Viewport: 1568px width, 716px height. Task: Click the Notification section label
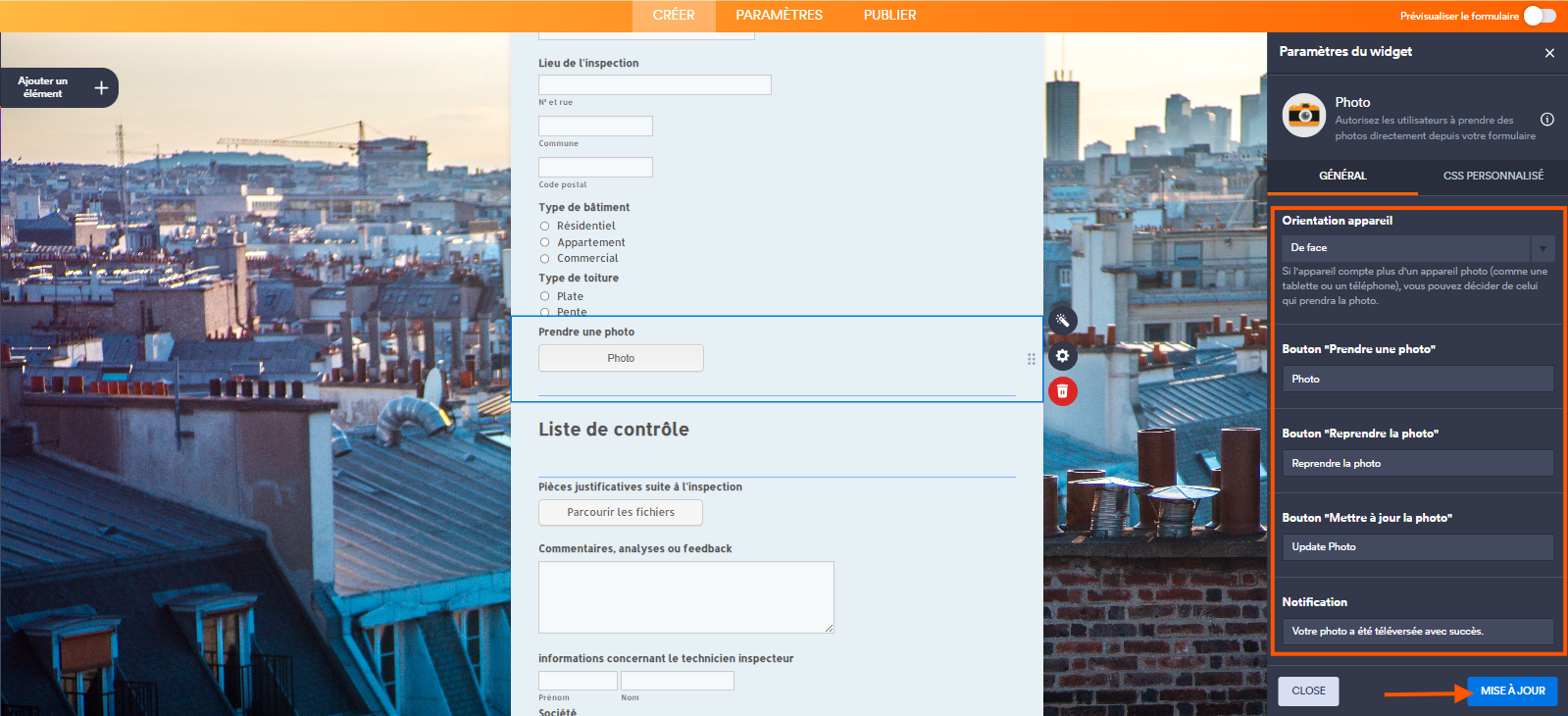pos(1315,602)
